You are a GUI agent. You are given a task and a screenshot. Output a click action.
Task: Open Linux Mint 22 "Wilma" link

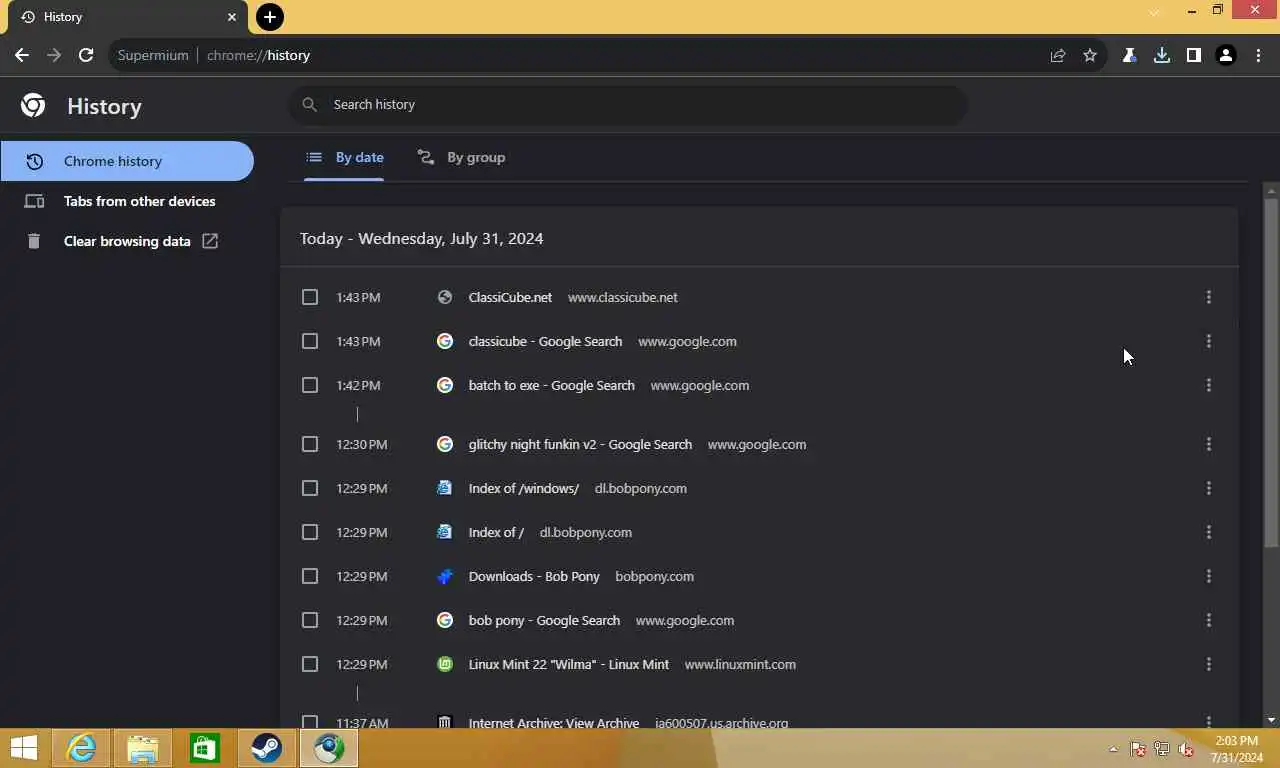pos(568,664)
